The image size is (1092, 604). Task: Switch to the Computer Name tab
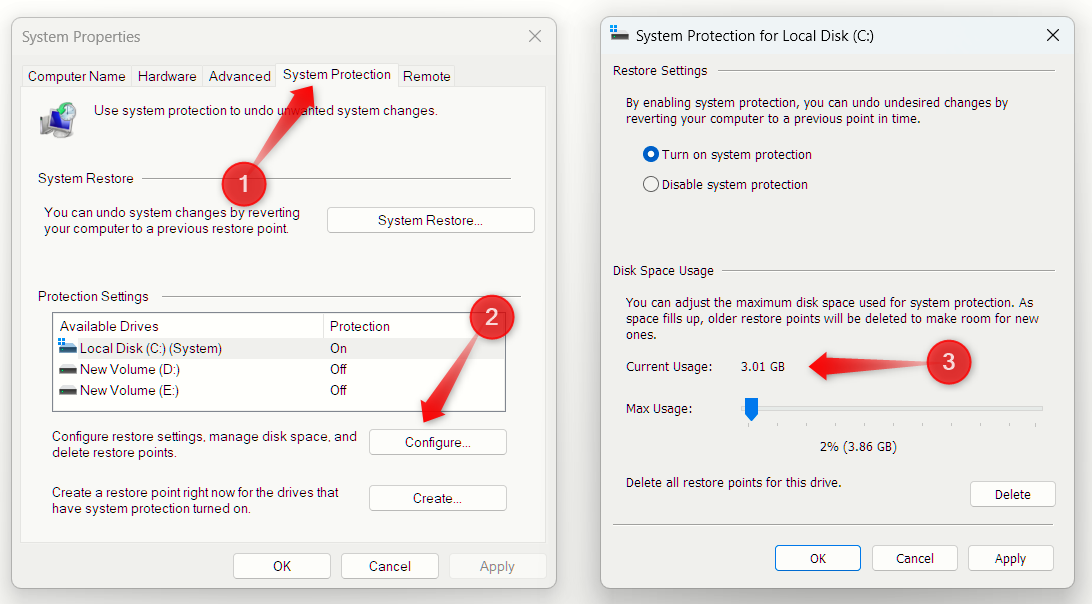(x=77, y=76)
